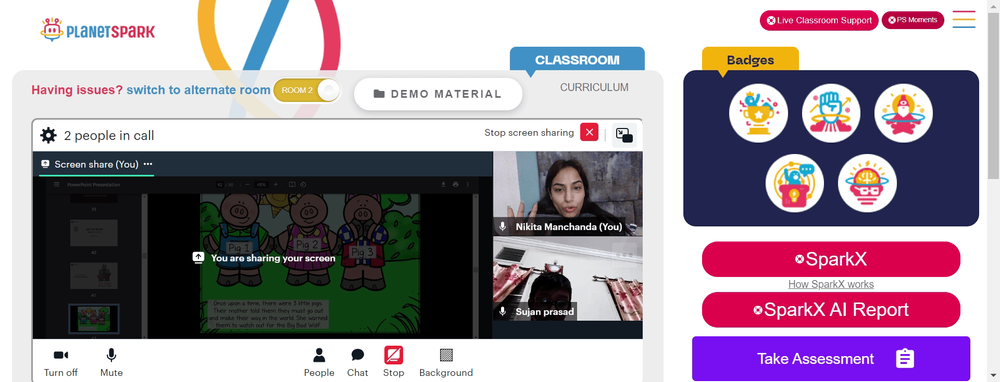
Task: Click the PS Moments button
Action: click(913, 20)
